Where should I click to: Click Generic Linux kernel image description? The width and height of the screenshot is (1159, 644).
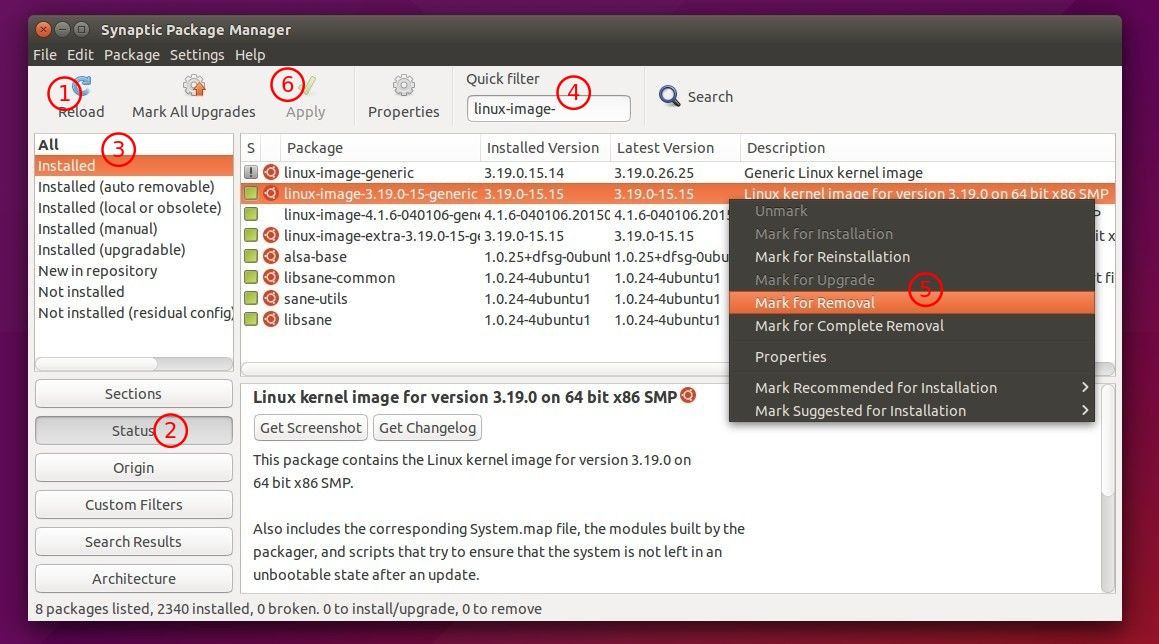pyautogui.click(x=833, y=173)
